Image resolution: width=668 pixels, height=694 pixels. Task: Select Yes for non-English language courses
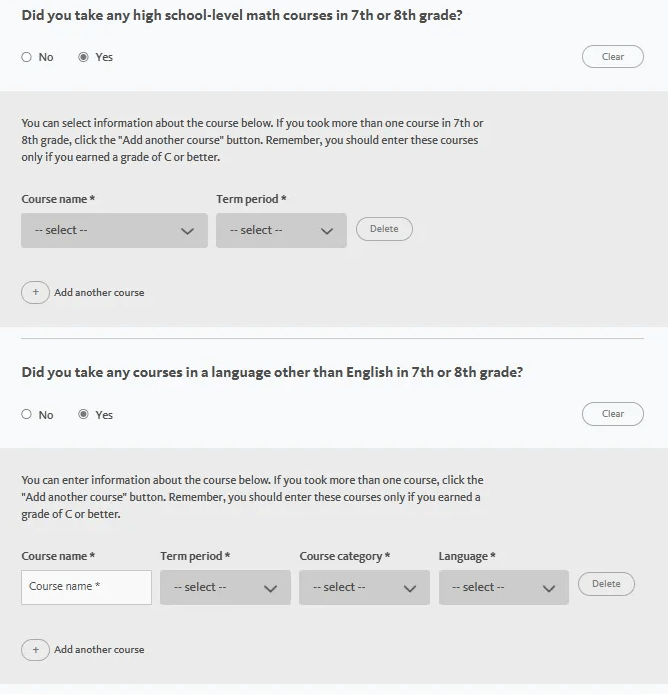point(84,414)
